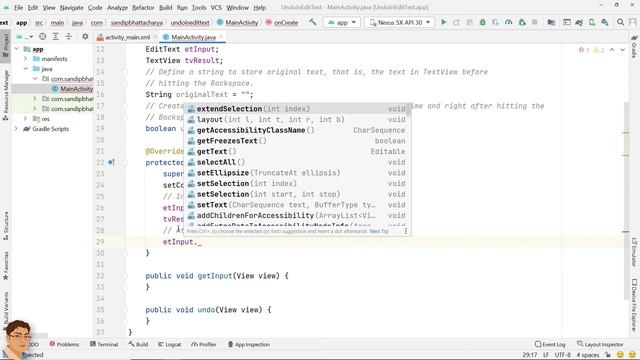The height and width of the screenshot is (360, 640).
Task: Open the Run Anything icon next to Sync
Action: click(567, 22)
